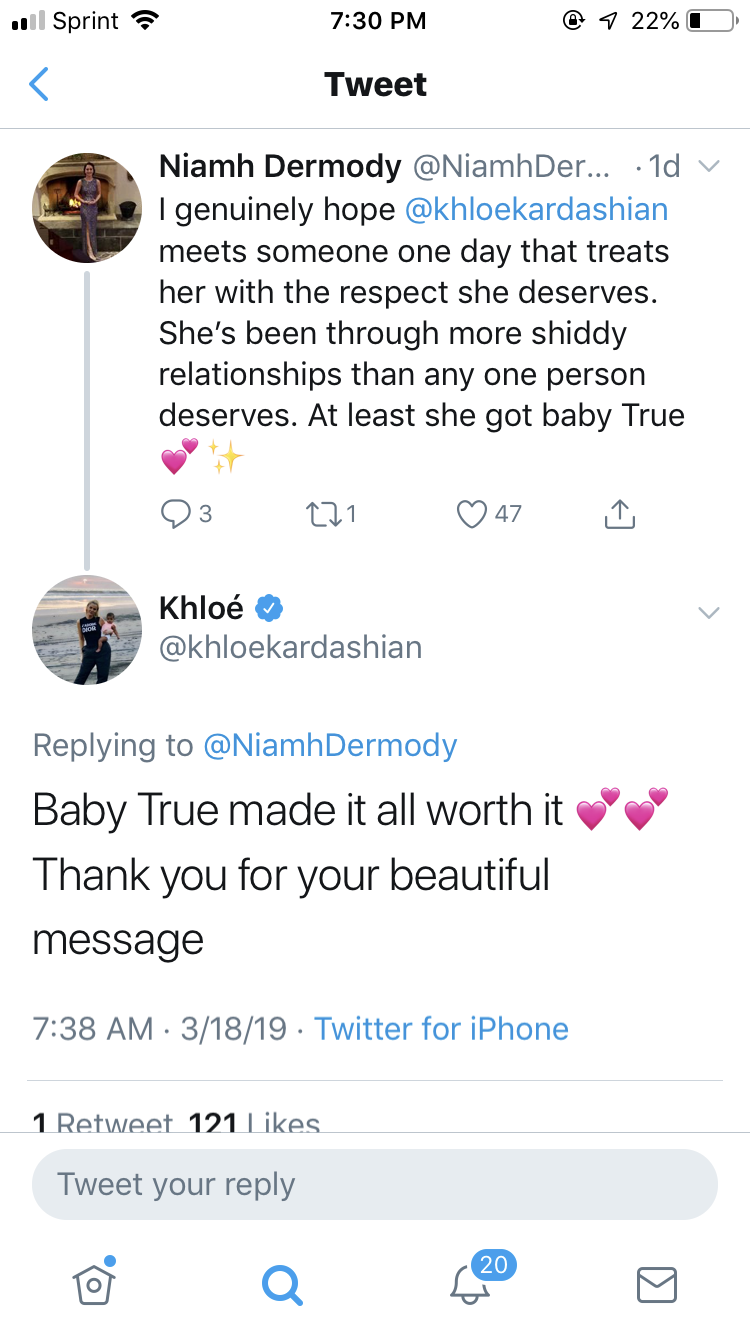Image resolution: width=750 pixels, height=1334 pixels.
Task: Open Niamh Dermody's profile picture
Action: [87, 208]
